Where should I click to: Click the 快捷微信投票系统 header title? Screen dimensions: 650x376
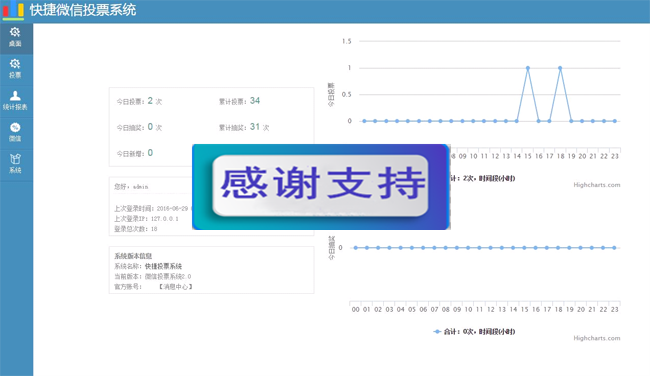[x=83, y=10]
